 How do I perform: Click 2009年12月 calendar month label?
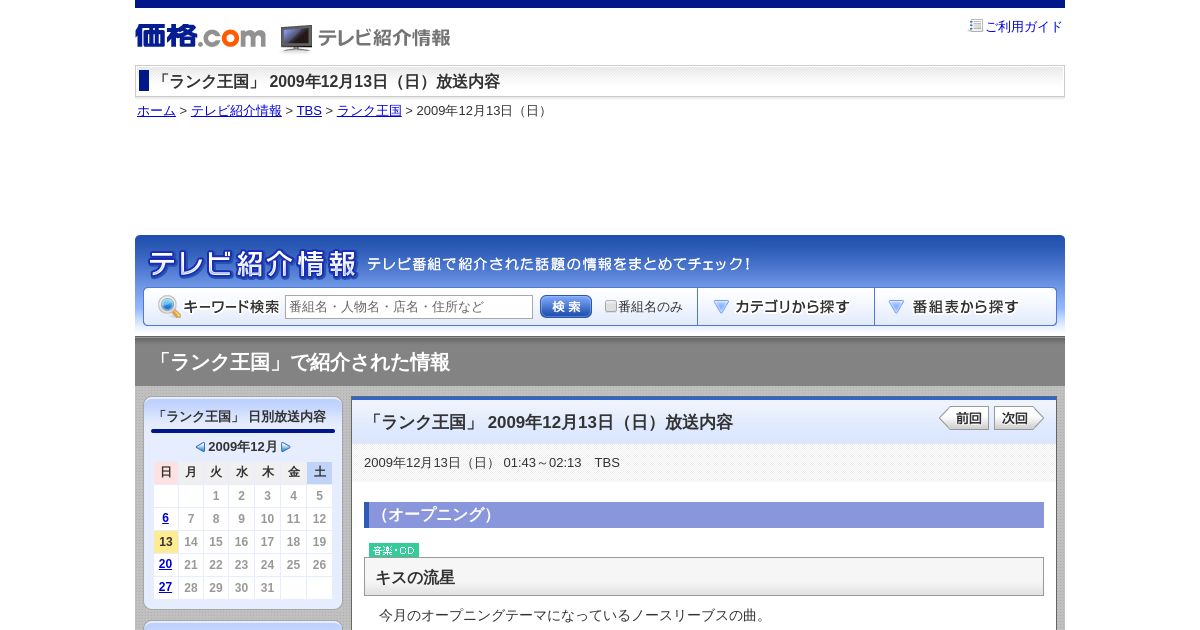click(243, 447)
